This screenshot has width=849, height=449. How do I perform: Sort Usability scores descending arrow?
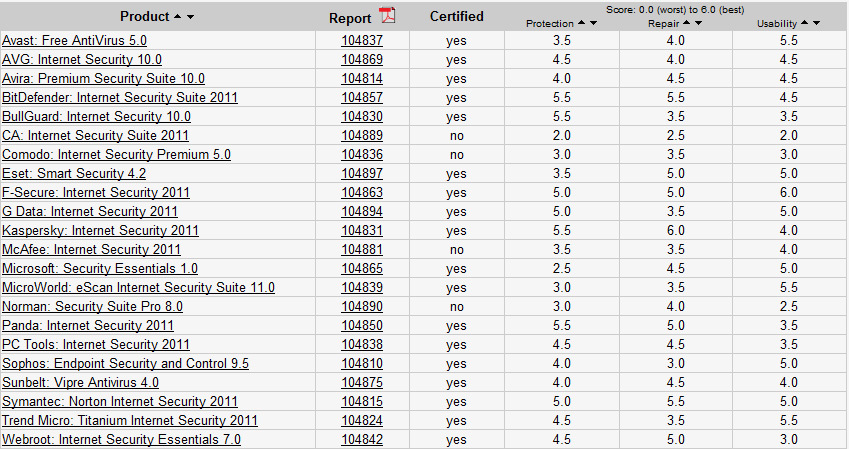[817, 23]
